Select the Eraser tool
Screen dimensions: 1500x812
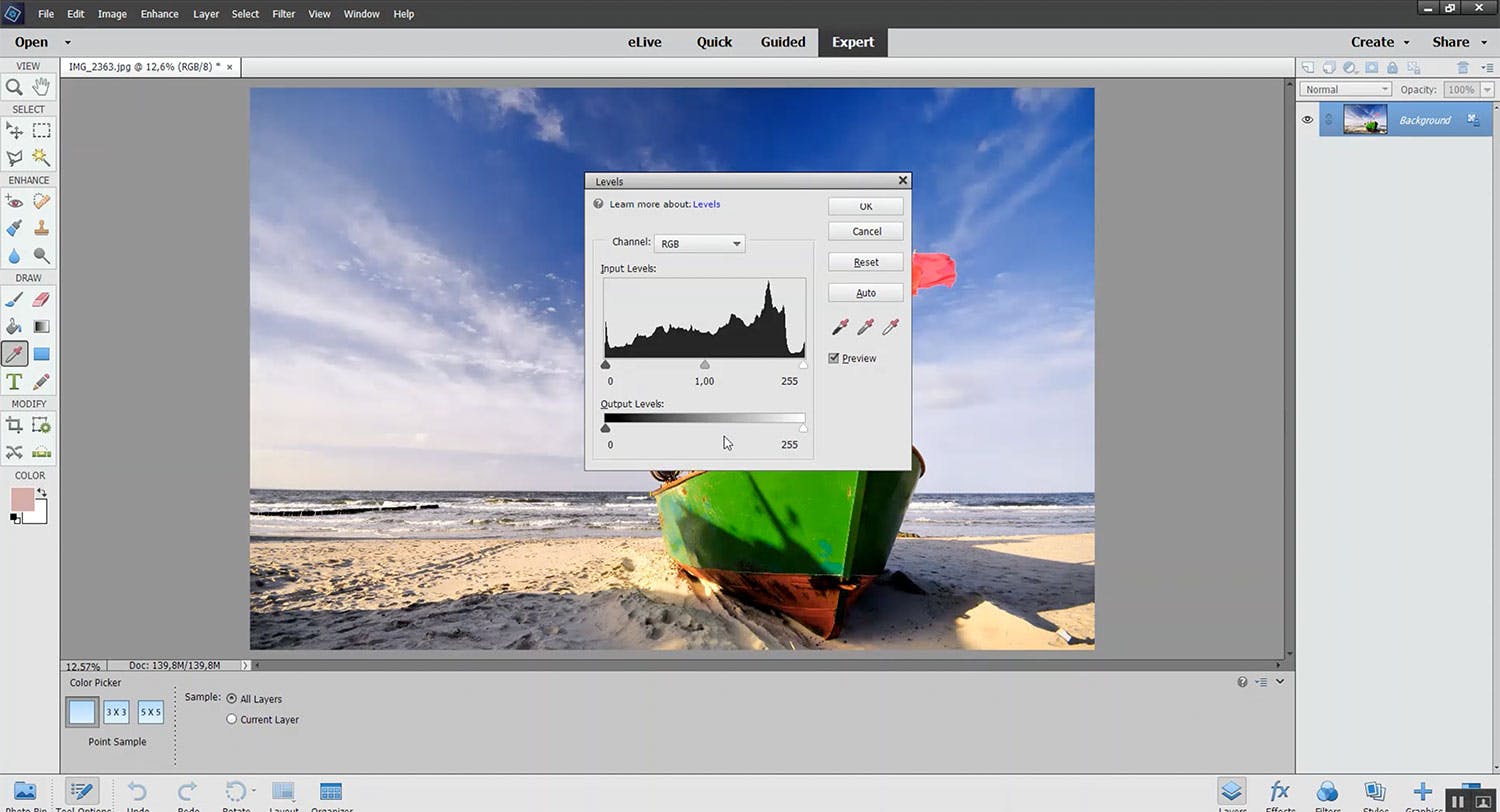pyautogui.click(x=41, y=299)
